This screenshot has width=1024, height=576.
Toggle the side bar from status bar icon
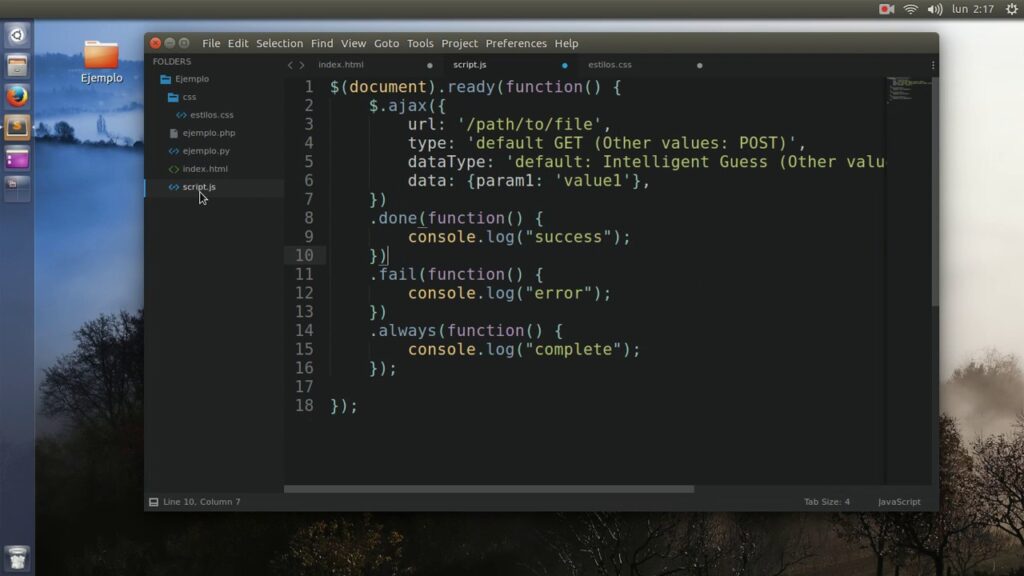click(153, 502)
